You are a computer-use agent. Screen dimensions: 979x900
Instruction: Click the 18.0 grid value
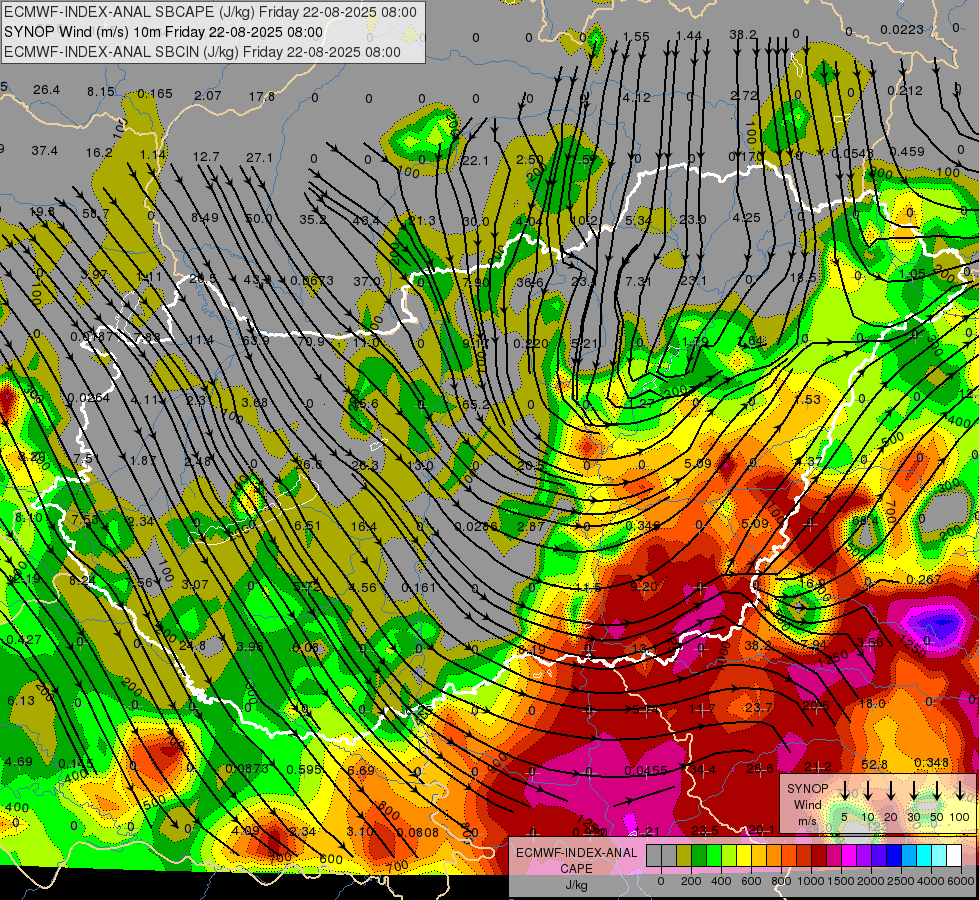coord(872,703)
